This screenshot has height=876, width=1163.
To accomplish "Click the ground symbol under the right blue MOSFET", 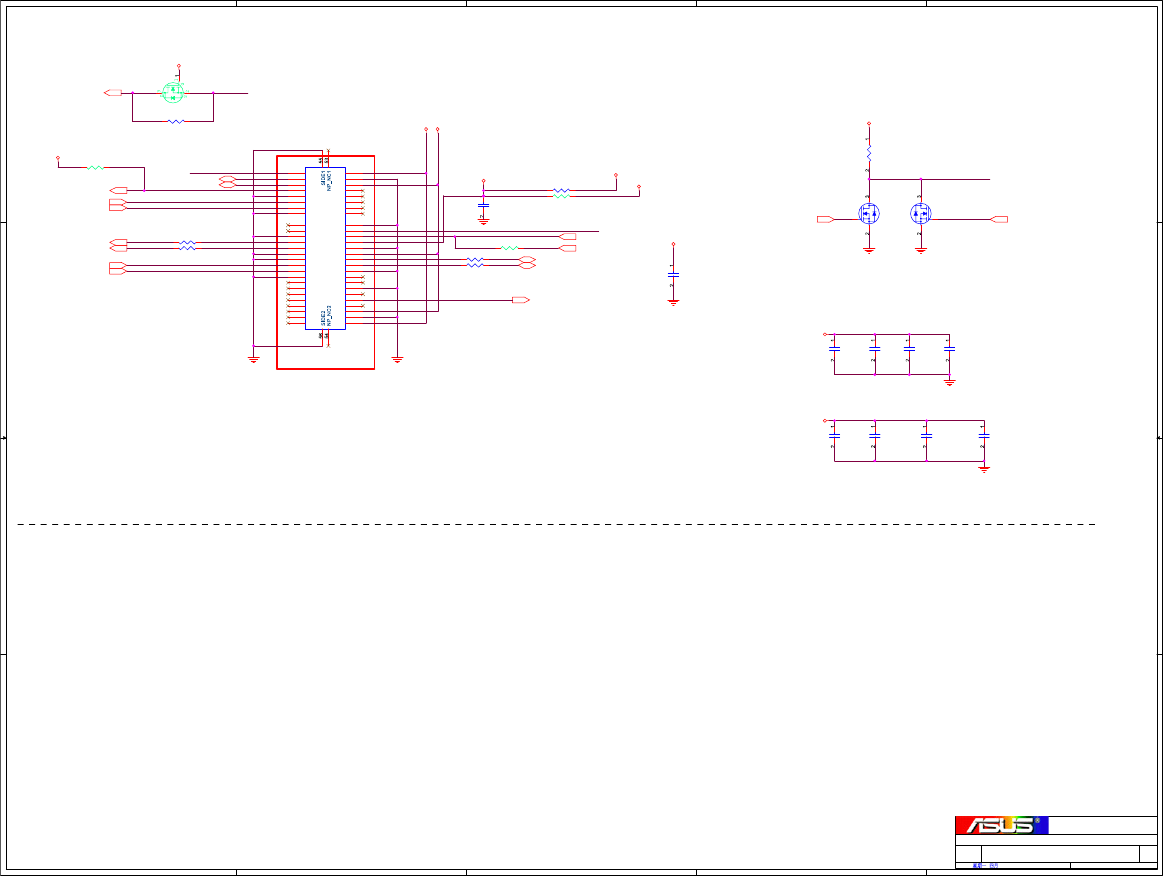I will (x=920, y=251).
